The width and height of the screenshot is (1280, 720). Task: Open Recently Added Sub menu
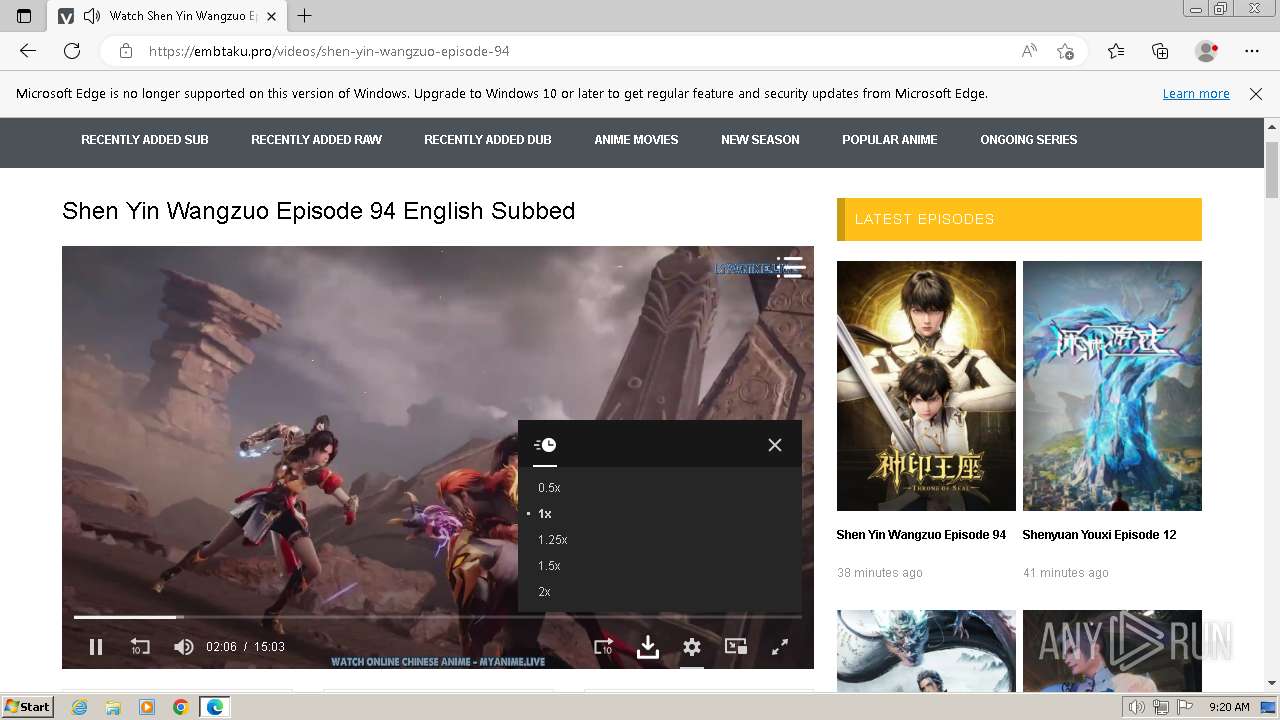pos(145,140)
